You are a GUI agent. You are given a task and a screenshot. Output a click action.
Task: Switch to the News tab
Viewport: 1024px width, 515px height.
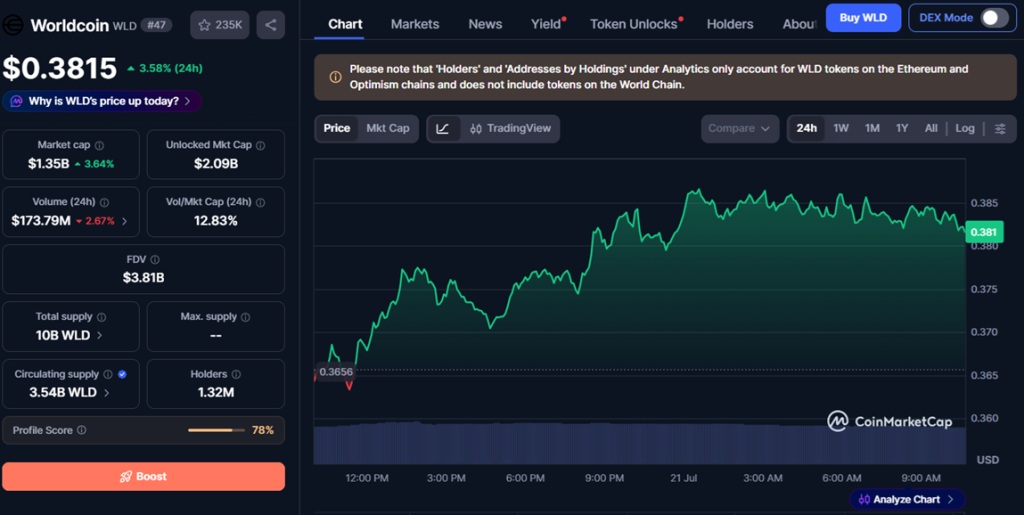[x=485, y=24]
